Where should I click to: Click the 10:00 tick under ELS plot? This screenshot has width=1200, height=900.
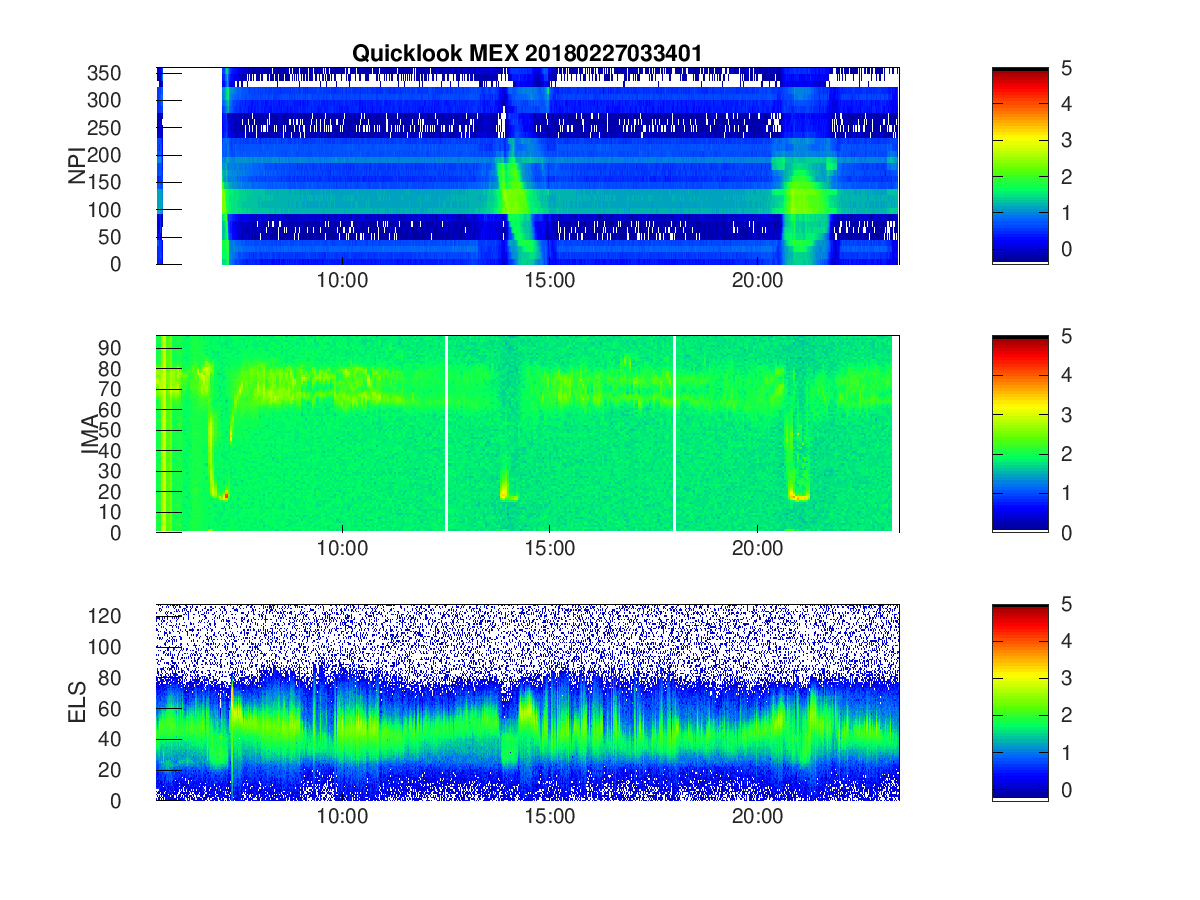[x=342, y=817]
